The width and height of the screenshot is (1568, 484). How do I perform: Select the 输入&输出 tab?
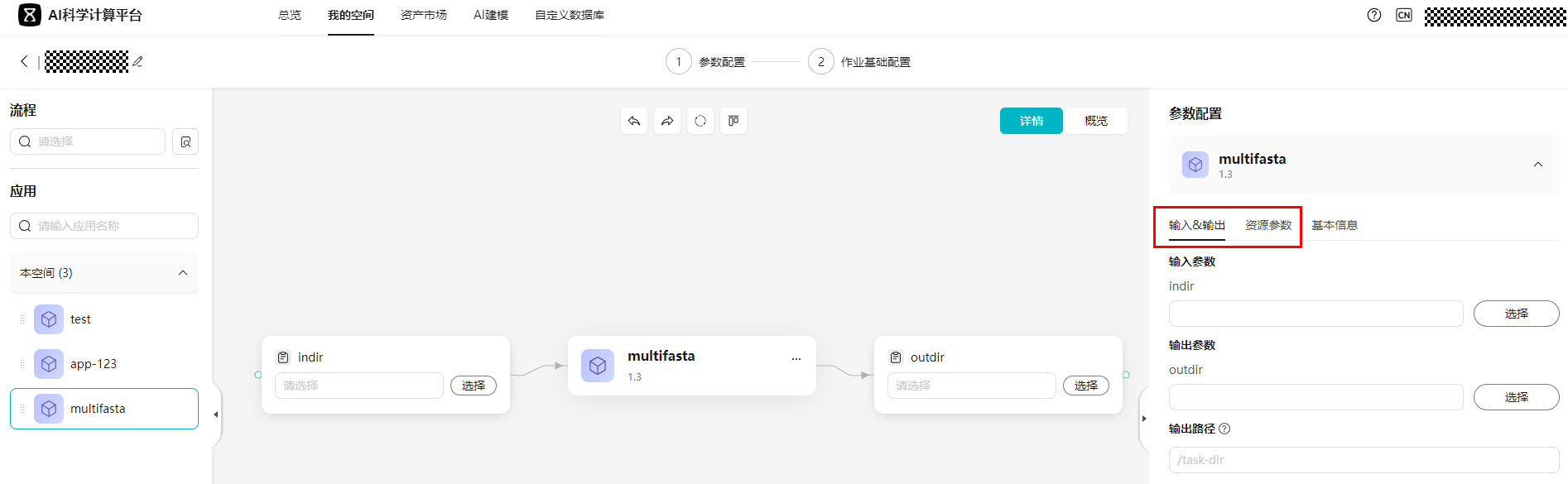(1197, 225)
